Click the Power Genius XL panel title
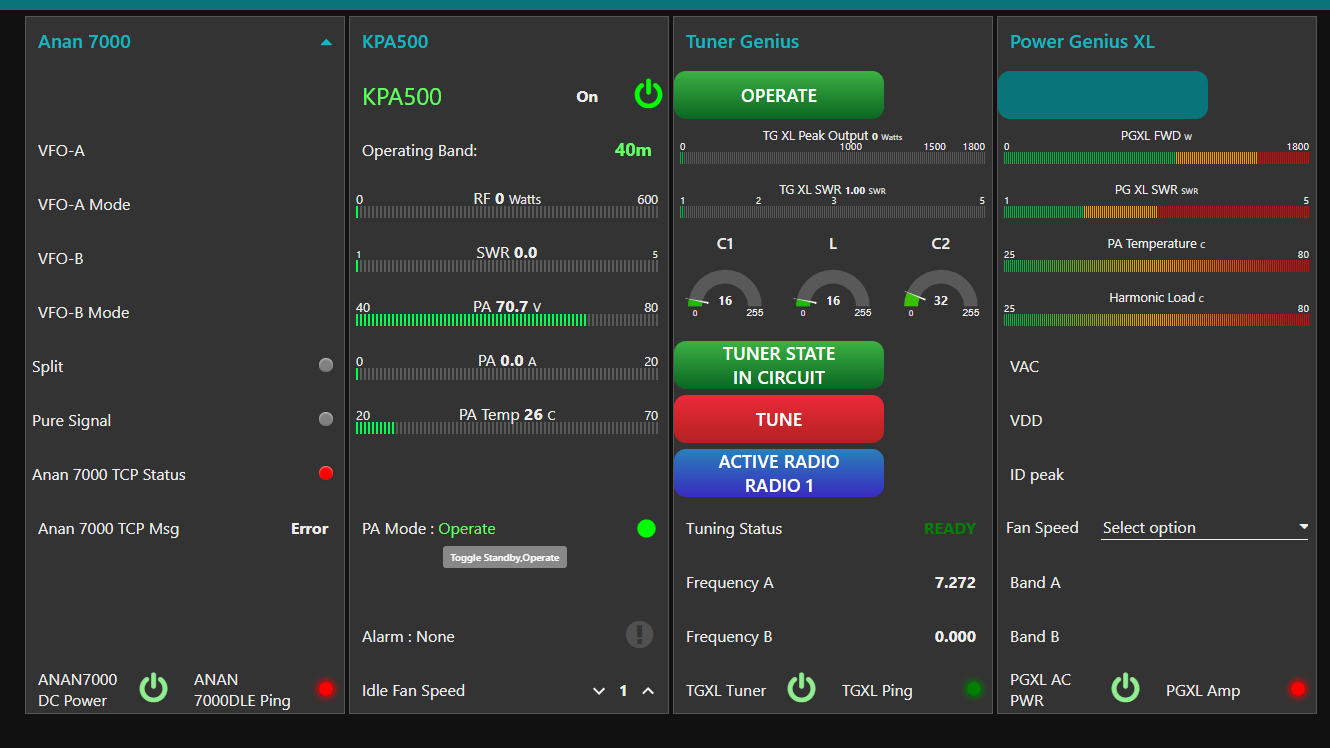Image resolution: width=1330 pixels, height=748 pixels. point(1082,42)
